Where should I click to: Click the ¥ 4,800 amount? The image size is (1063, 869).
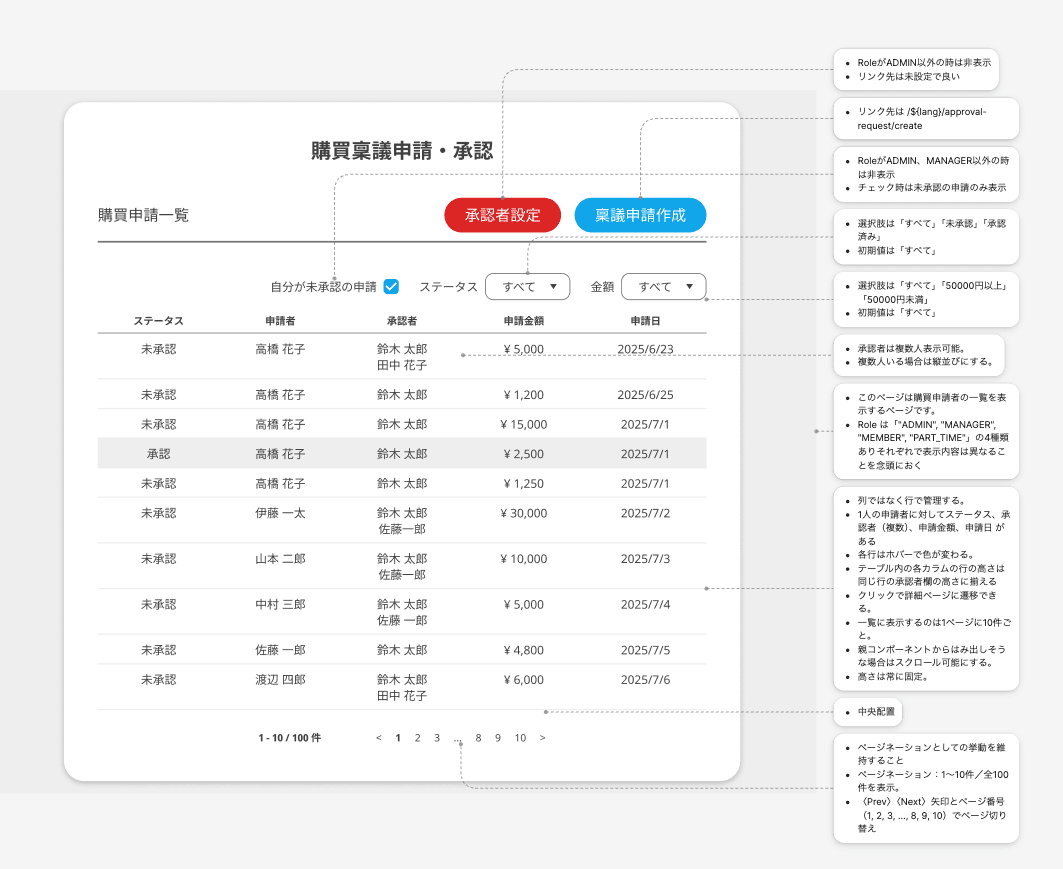pyautogui.click(x=523, y=650)
